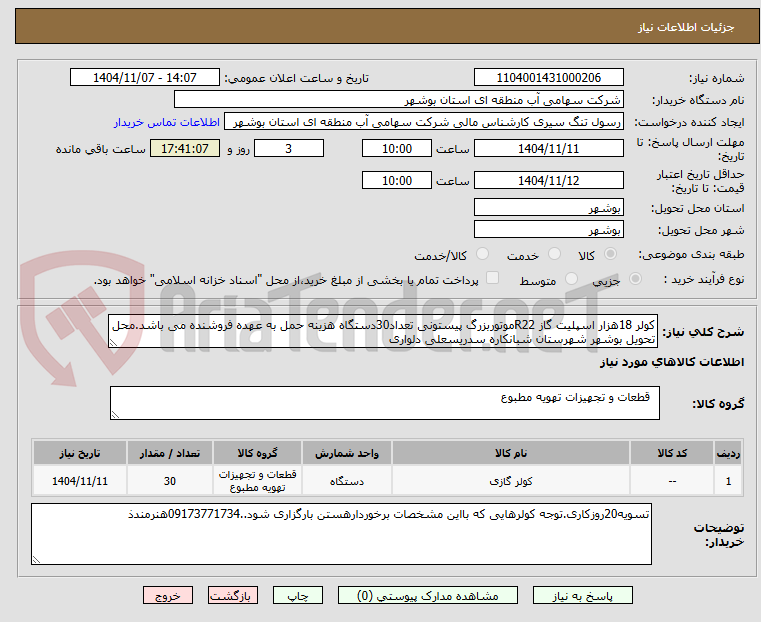Select the جزیی purchase type radio

[635, 278]
